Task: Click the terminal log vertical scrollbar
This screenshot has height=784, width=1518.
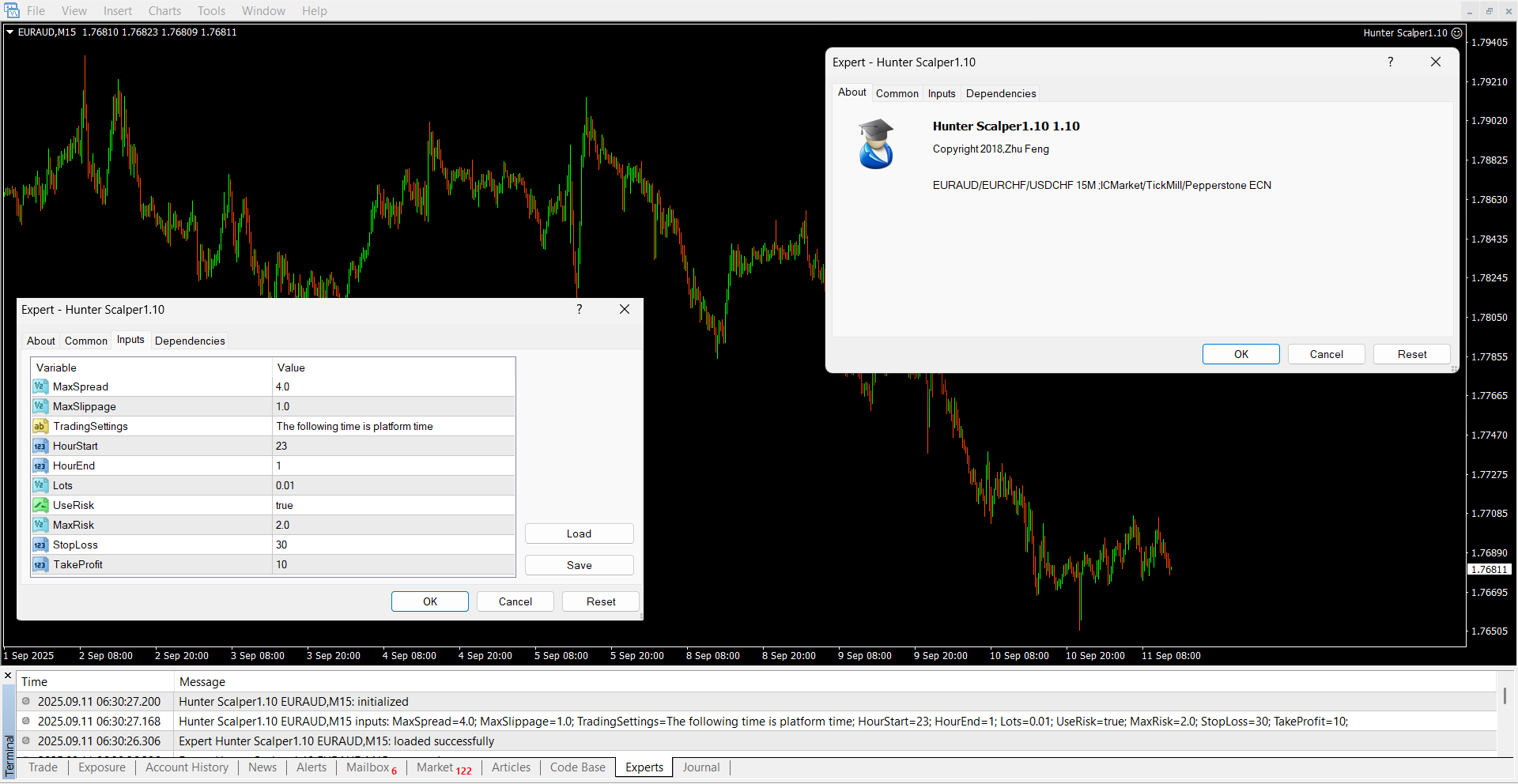Action: coord(1504,696)
